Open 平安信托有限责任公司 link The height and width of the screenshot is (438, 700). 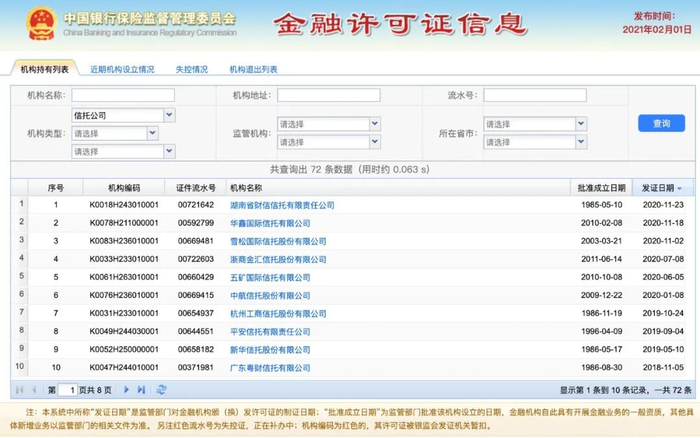pyautogui.click(x=270, y=331)
